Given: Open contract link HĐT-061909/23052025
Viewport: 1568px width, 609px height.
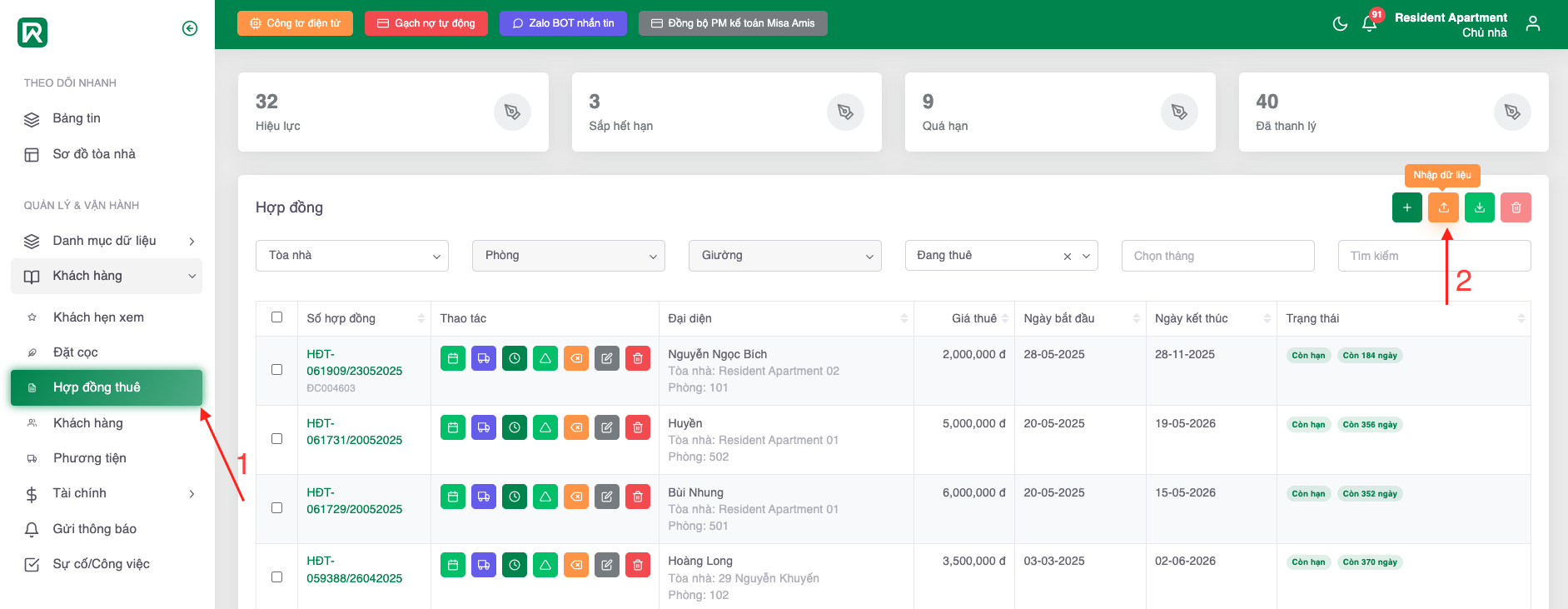Looking at the screenshot, I should click(354, 362).
